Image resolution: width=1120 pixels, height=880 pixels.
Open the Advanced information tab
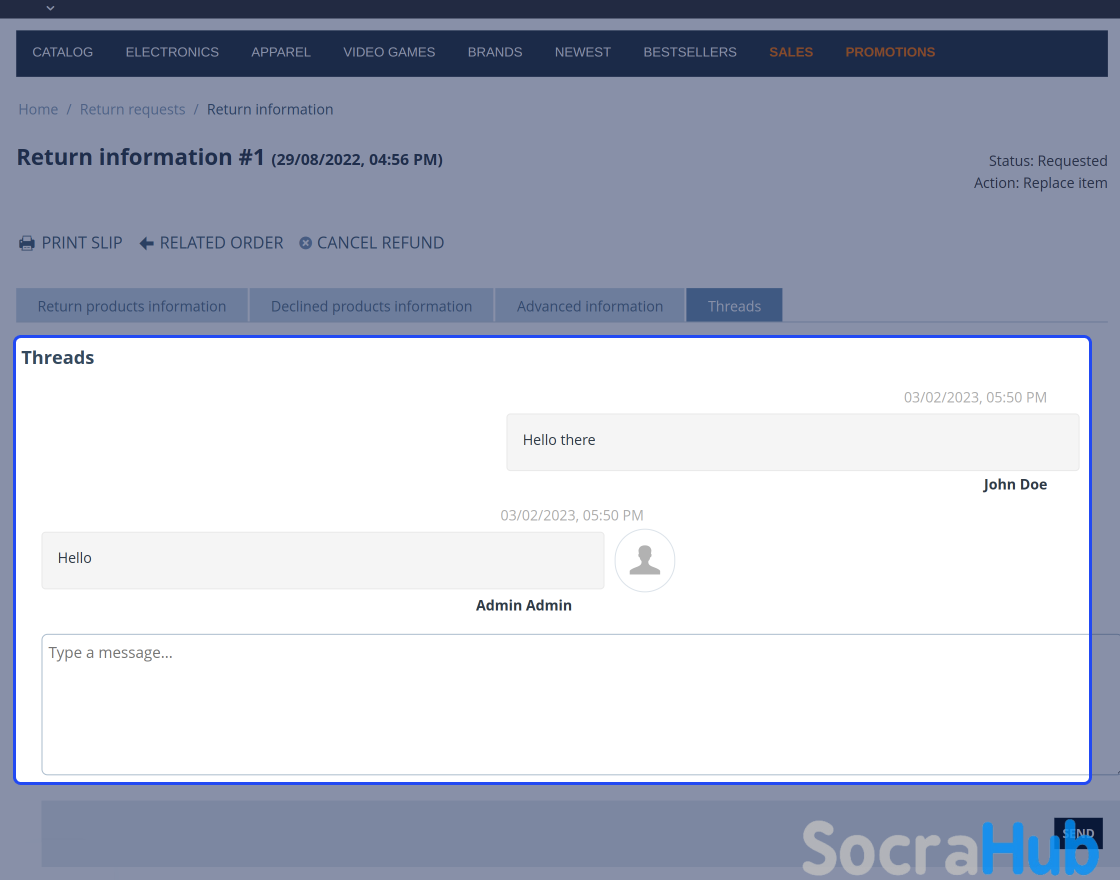tap(590, 306)
